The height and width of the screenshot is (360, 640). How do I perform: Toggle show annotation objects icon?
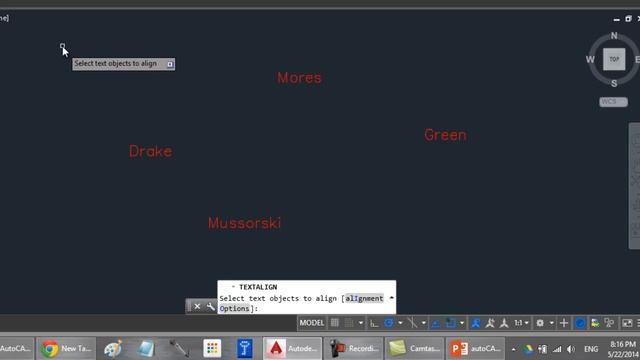(x=476, y=323)
